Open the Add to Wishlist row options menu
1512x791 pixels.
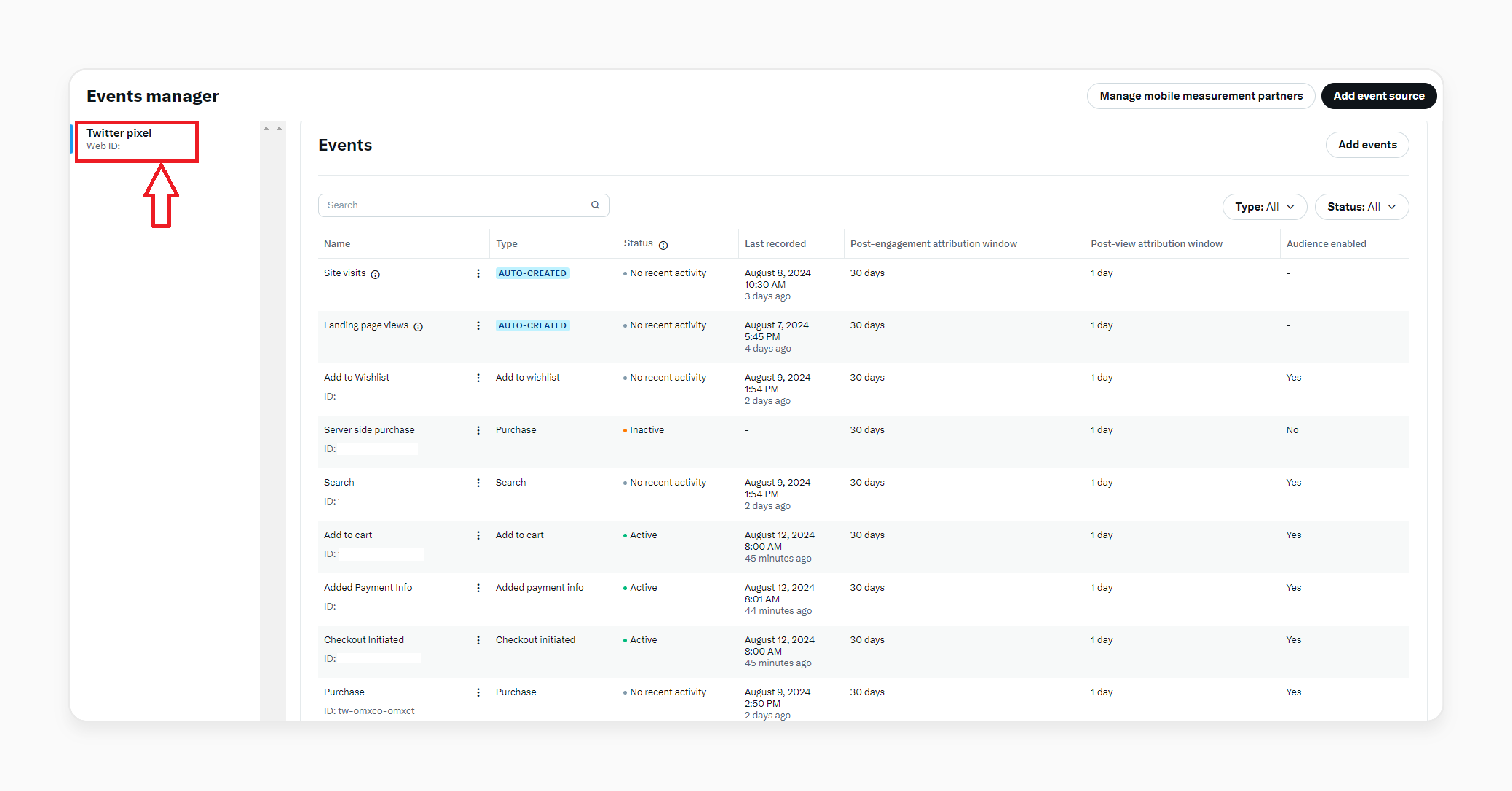pos(478,378)
